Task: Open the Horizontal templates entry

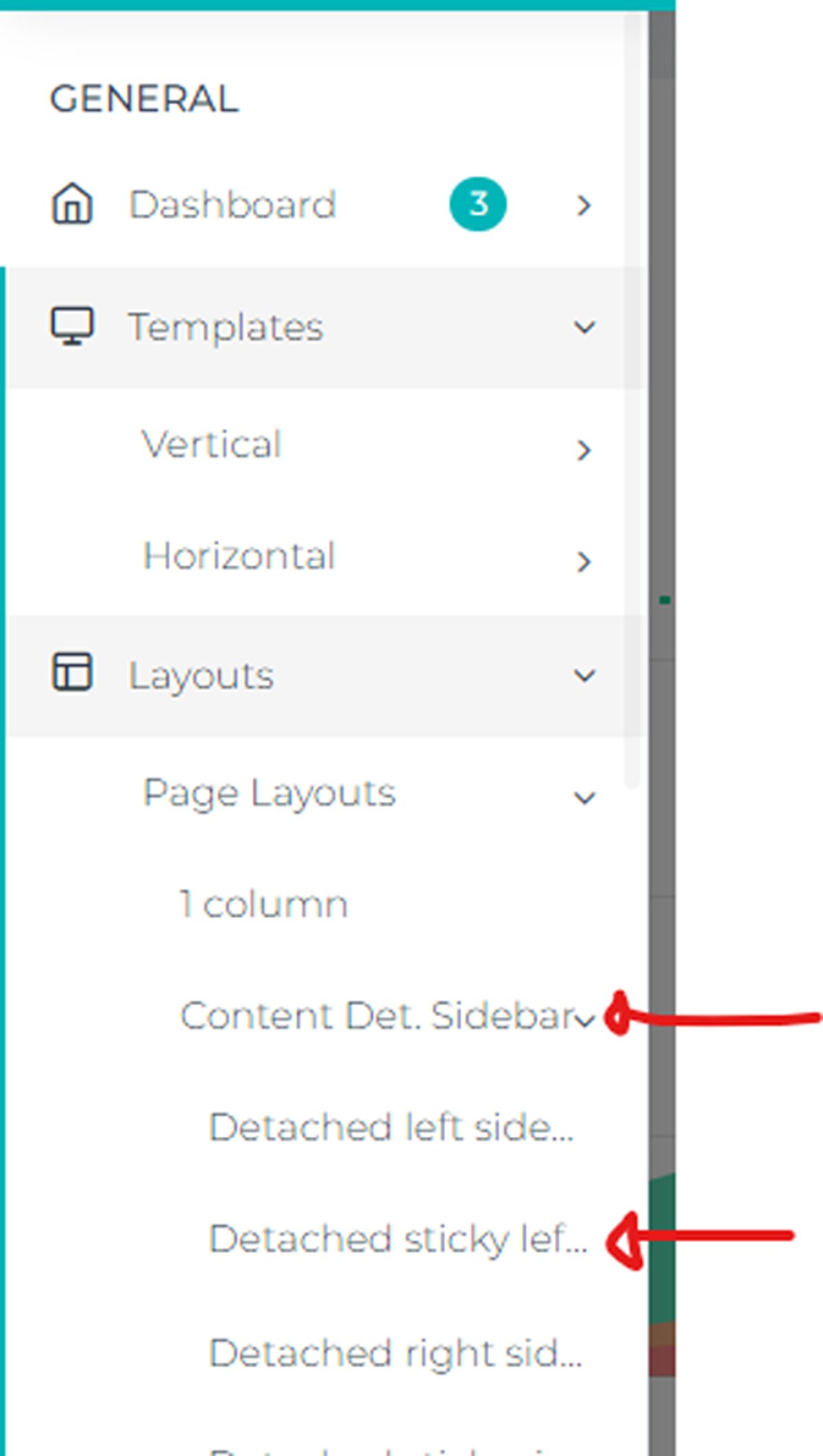Action: click(x=239, y=556)
